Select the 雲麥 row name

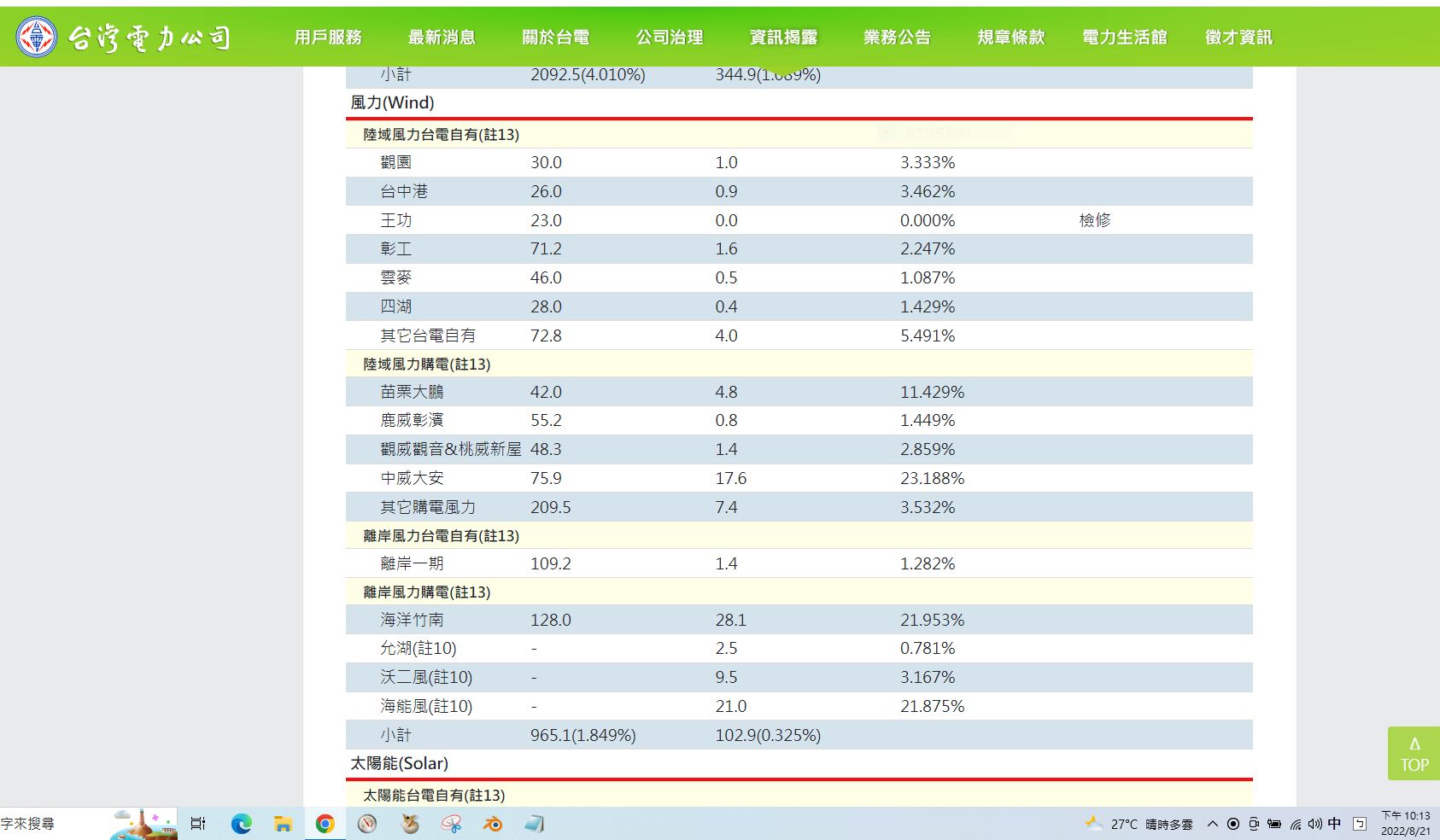395,277
